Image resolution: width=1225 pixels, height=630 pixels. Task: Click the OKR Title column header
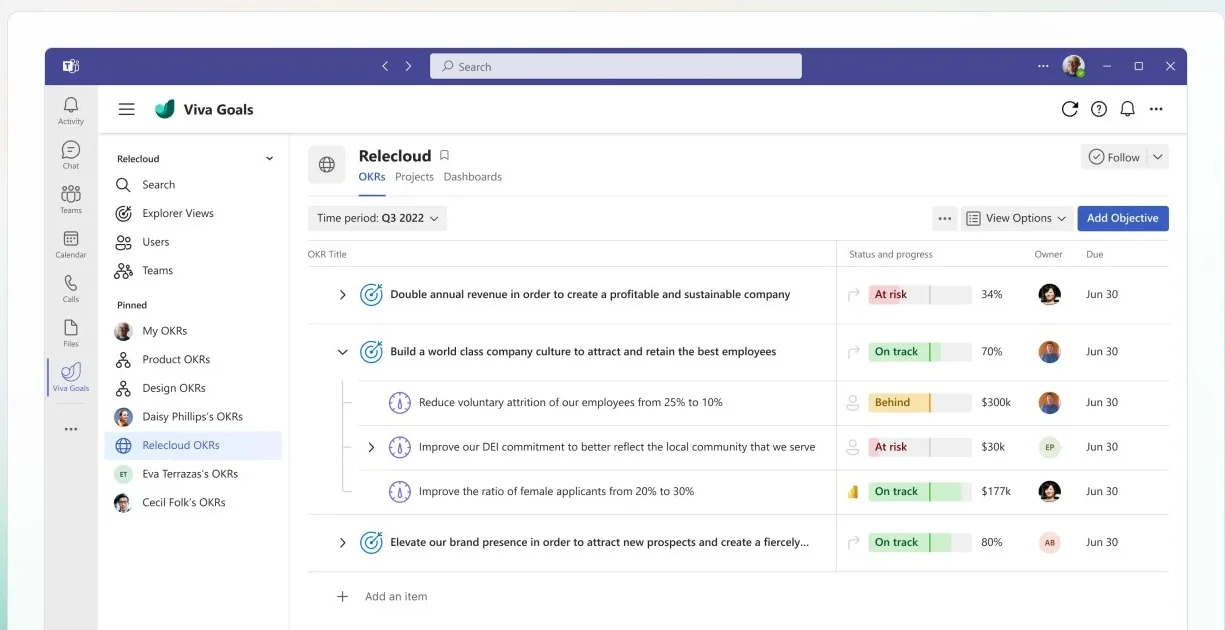click(x=327, y=254)
